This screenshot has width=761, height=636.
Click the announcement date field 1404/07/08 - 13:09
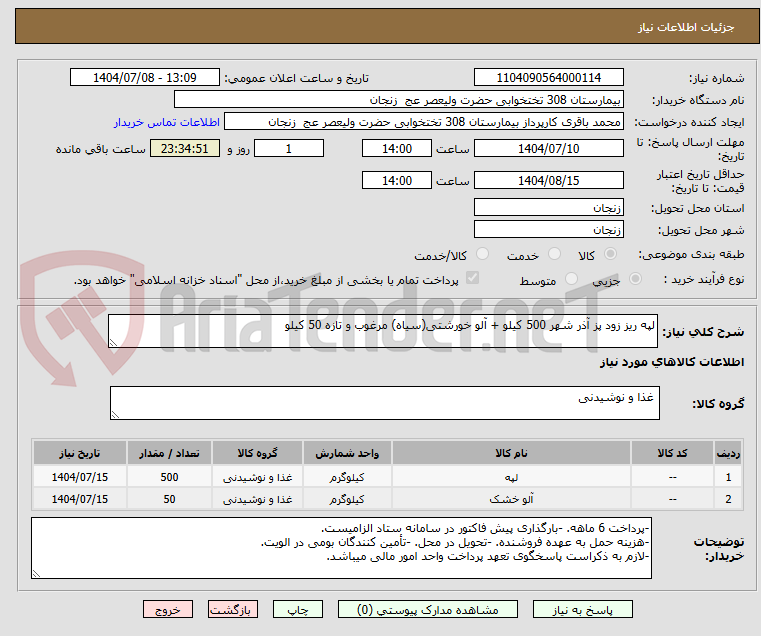pyautogui.click(x=145, y=78)
